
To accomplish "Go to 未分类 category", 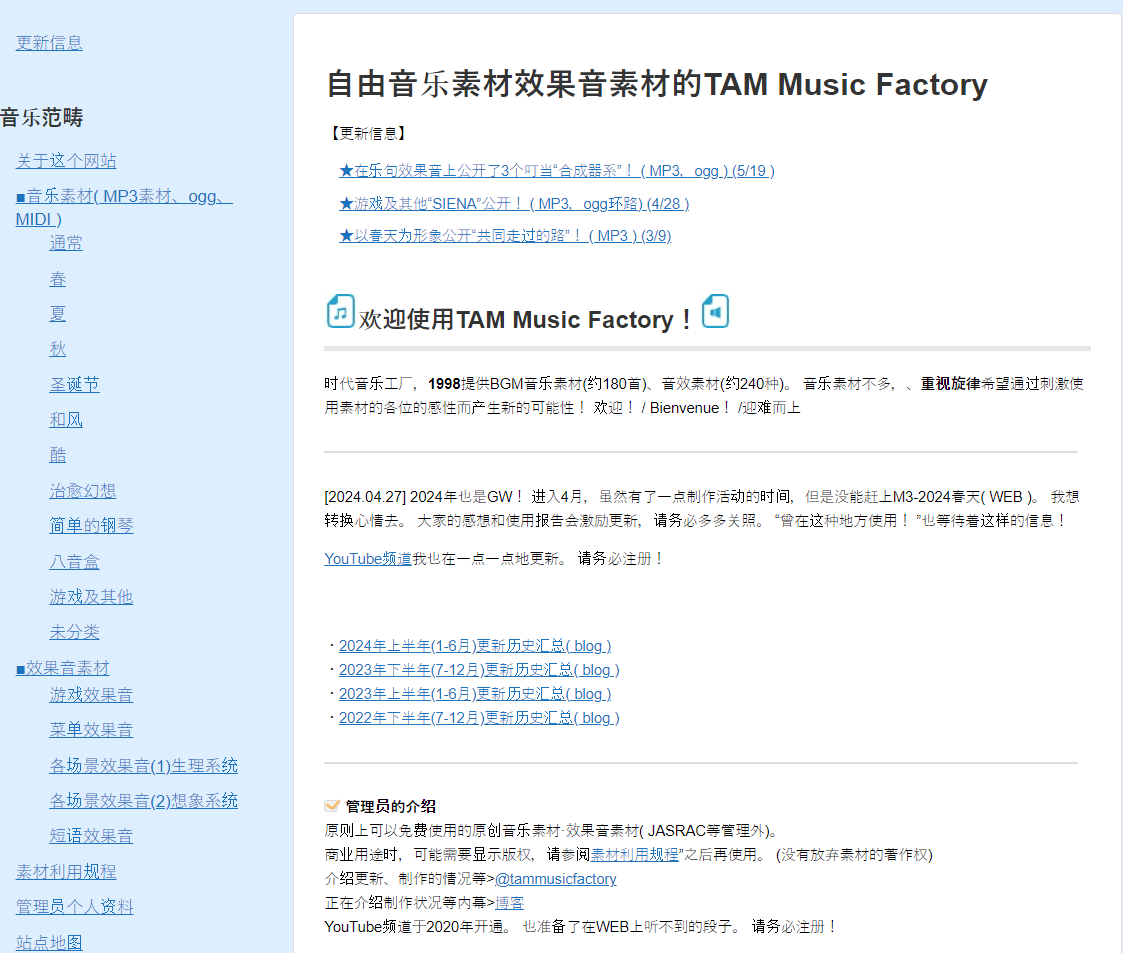I will [74, 632].
